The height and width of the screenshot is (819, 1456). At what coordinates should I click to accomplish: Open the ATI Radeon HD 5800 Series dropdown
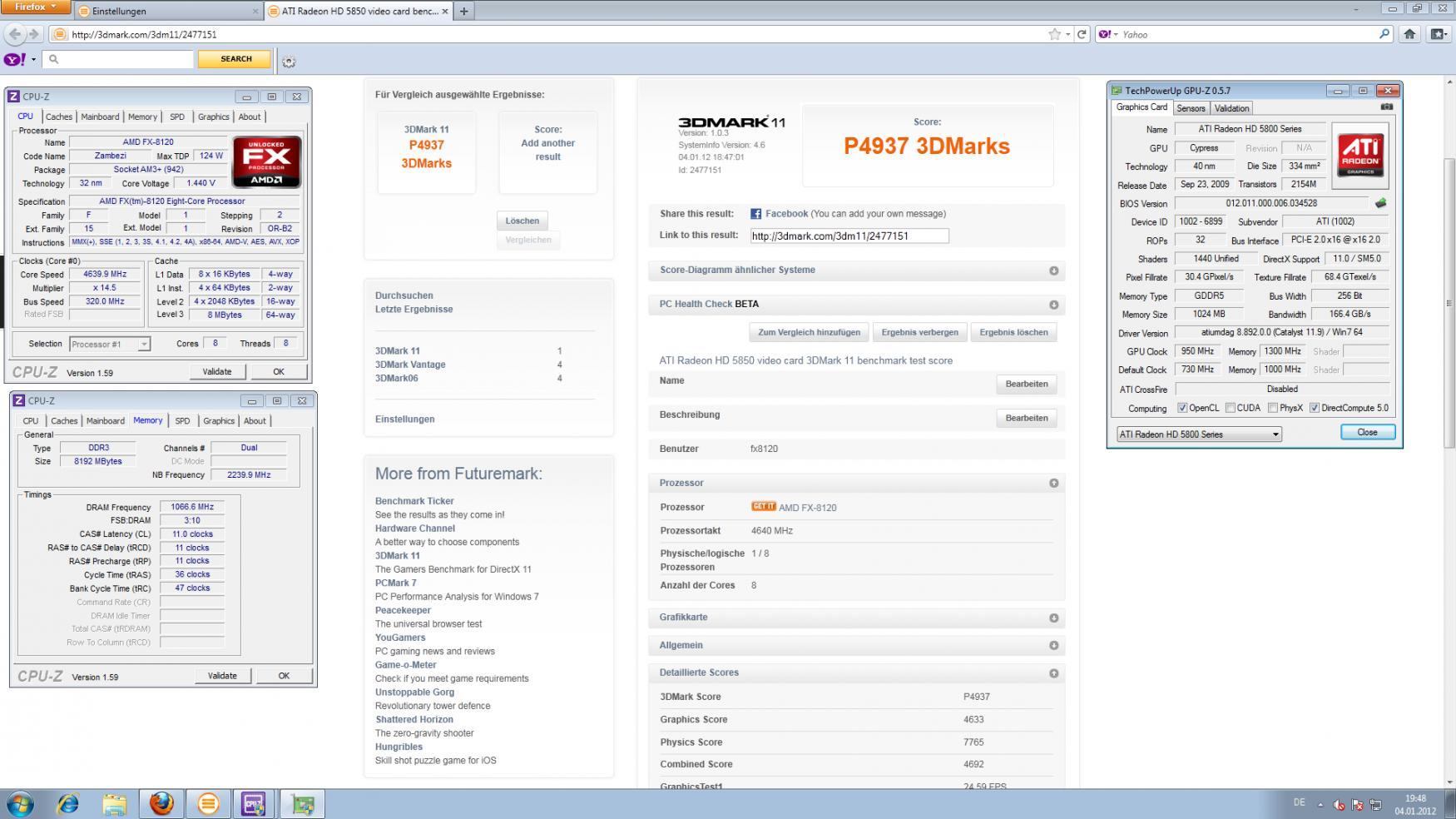point(1199,434)
